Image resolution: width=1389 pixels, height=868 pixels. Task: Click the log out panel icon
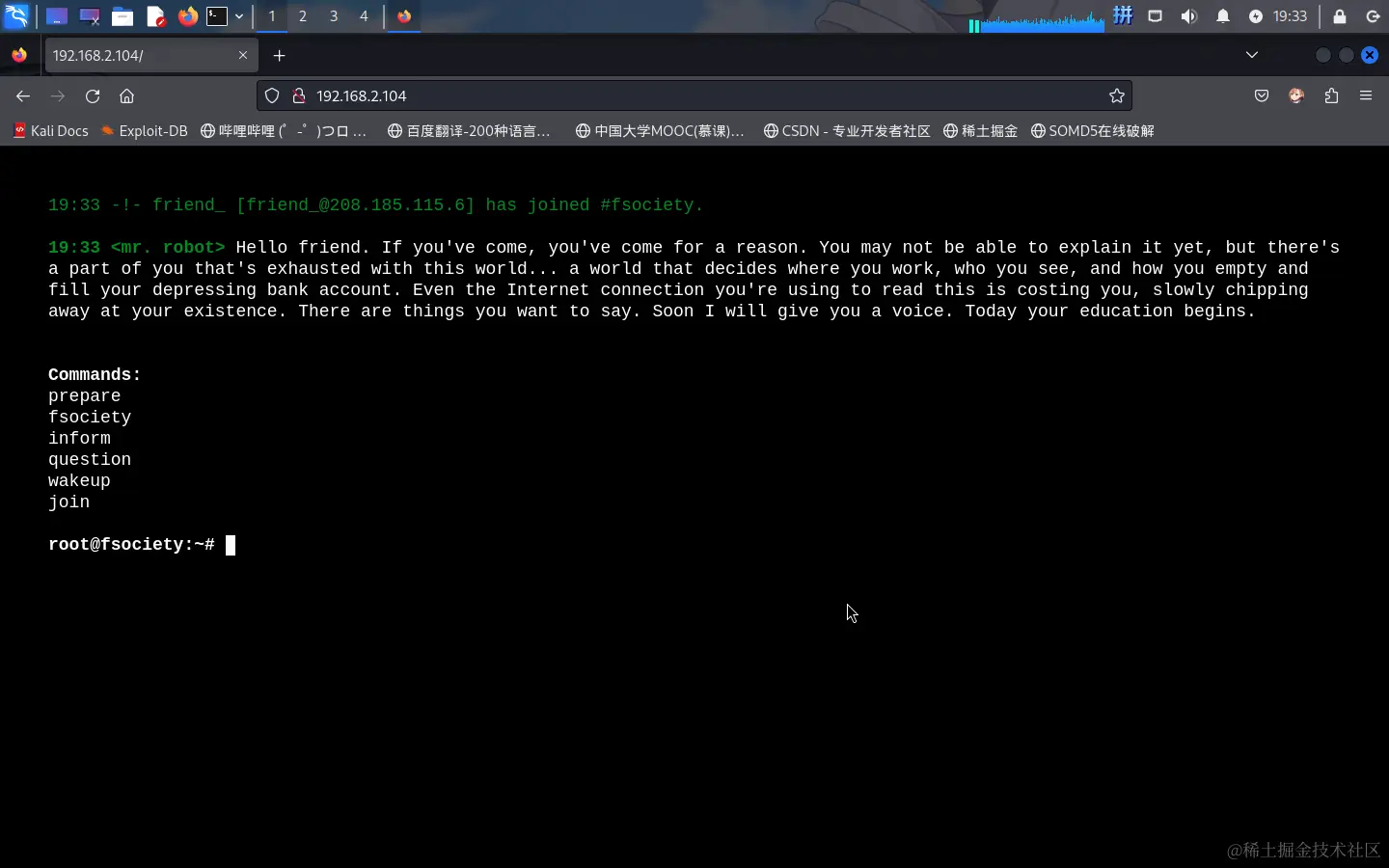(1373, 16)
